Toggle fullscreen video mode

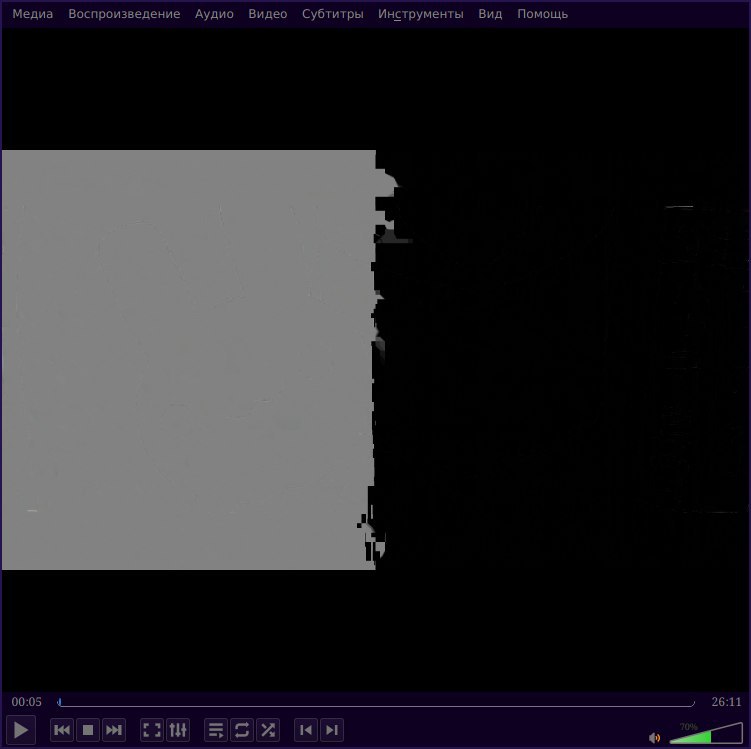[x=152, y=730]
